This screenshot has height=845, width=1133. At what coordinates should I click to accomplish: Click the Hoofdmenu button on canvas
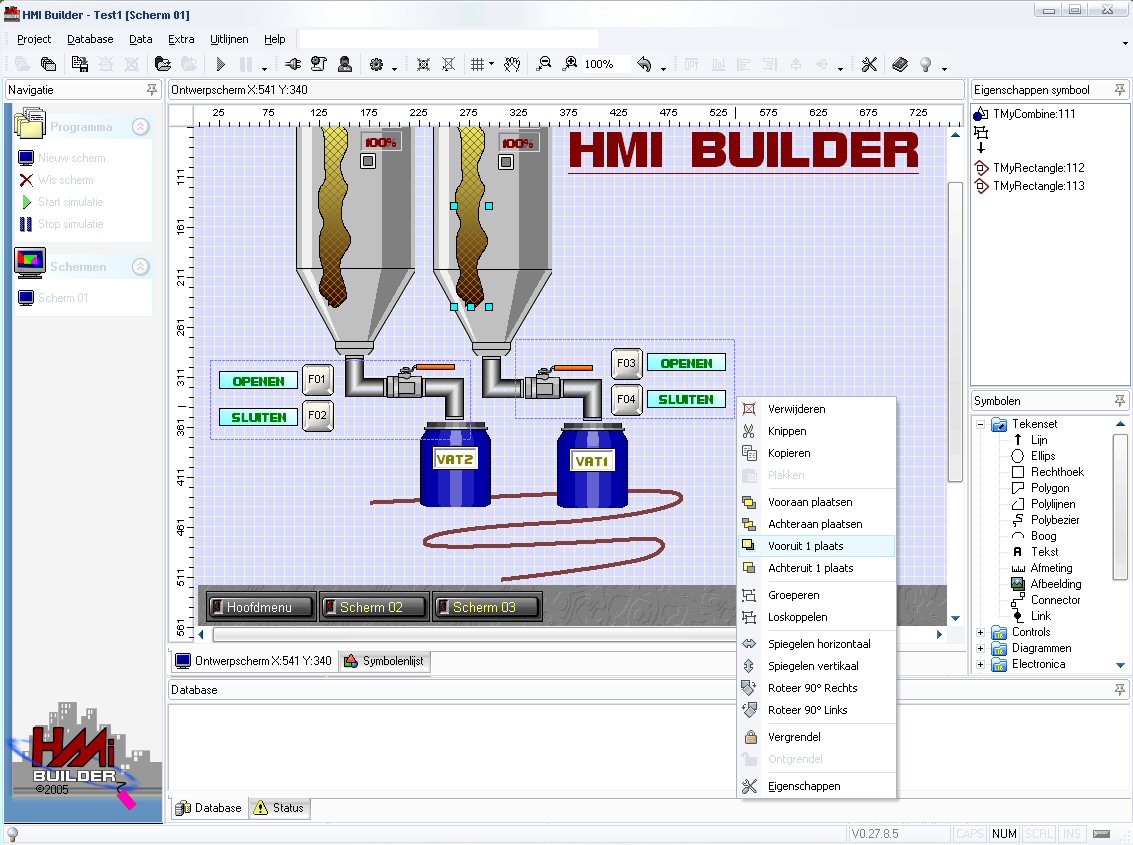point(261,607)
